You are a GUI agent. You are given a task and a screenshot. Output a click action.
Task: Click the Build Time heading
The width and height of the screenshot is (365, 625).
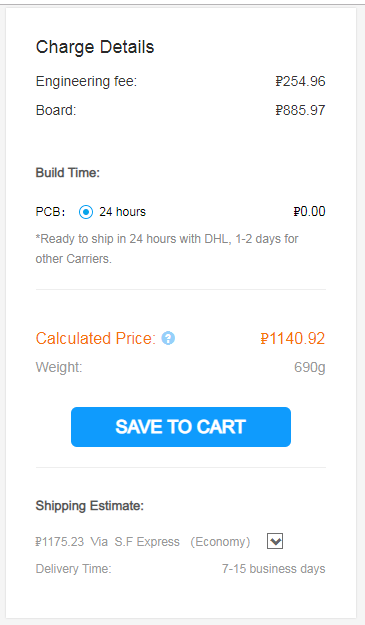tap(68, 173)
